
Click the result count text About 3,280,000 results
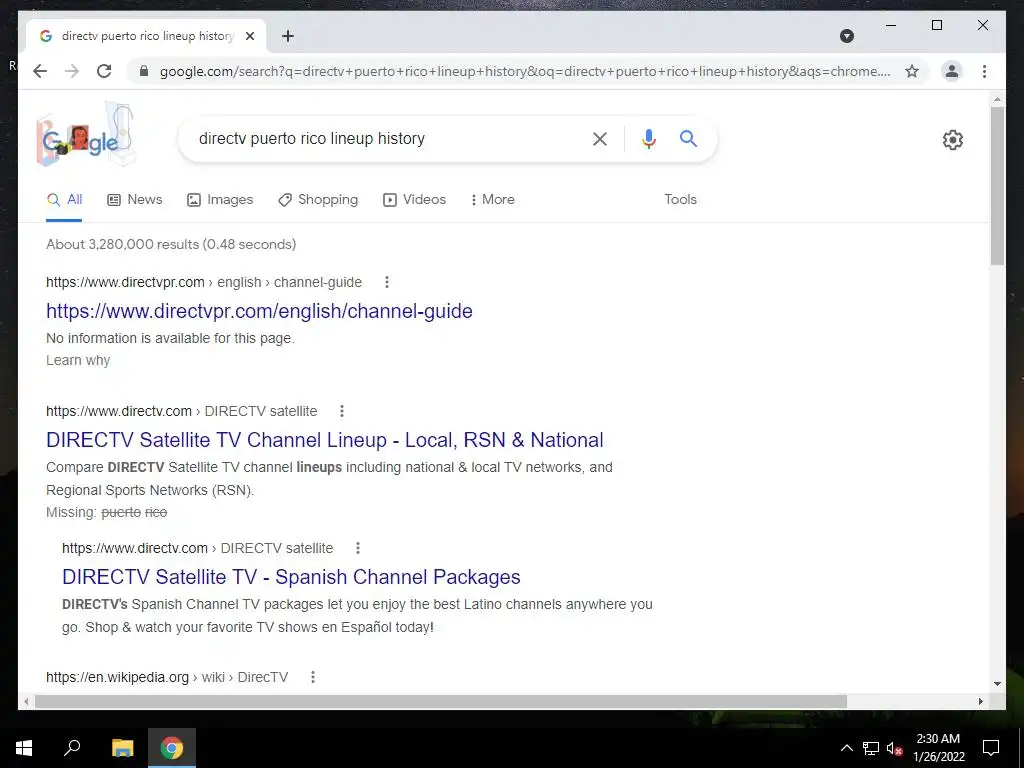coord(171,244)
